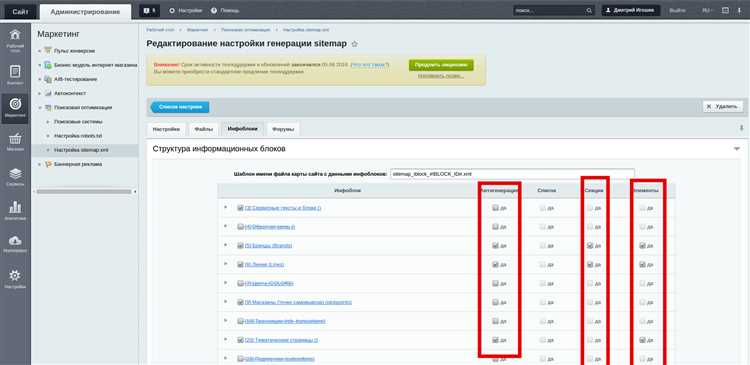The width and height of the screenshot is (750, 365).
Task: Expand the Магазины infoblock row
Action: tap(225, 301)
